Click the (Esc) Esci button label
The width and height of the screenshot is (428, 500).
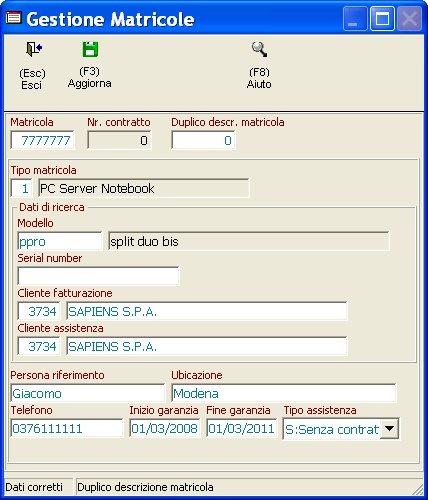(x=32, y=79)
